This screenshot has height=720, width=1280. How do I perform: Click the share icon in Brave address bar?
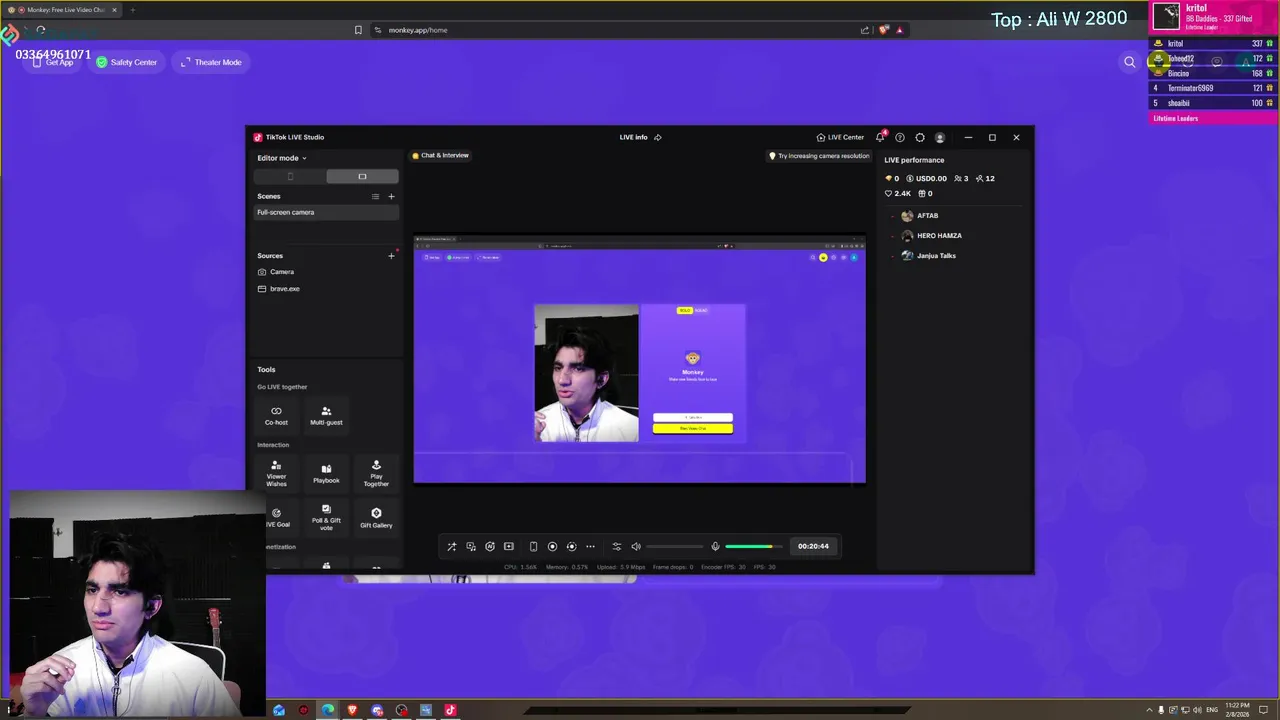pos(864,30)
